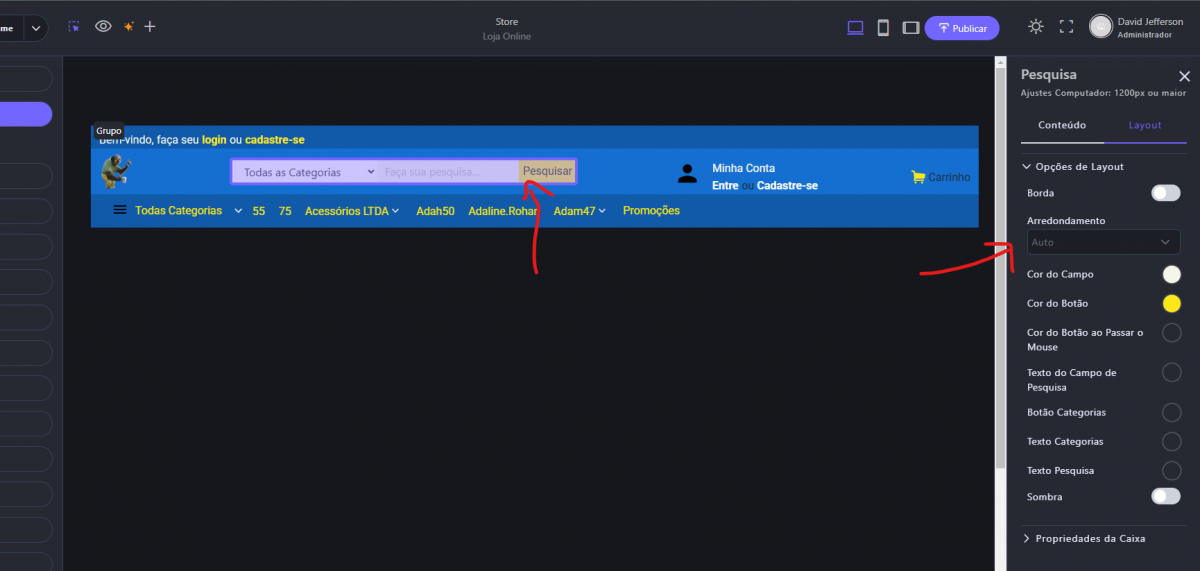The height and width of the screenshot is (571, 1200).
Task: Enter fullscreen mode via brackets icon
Action: [1066, 27]
